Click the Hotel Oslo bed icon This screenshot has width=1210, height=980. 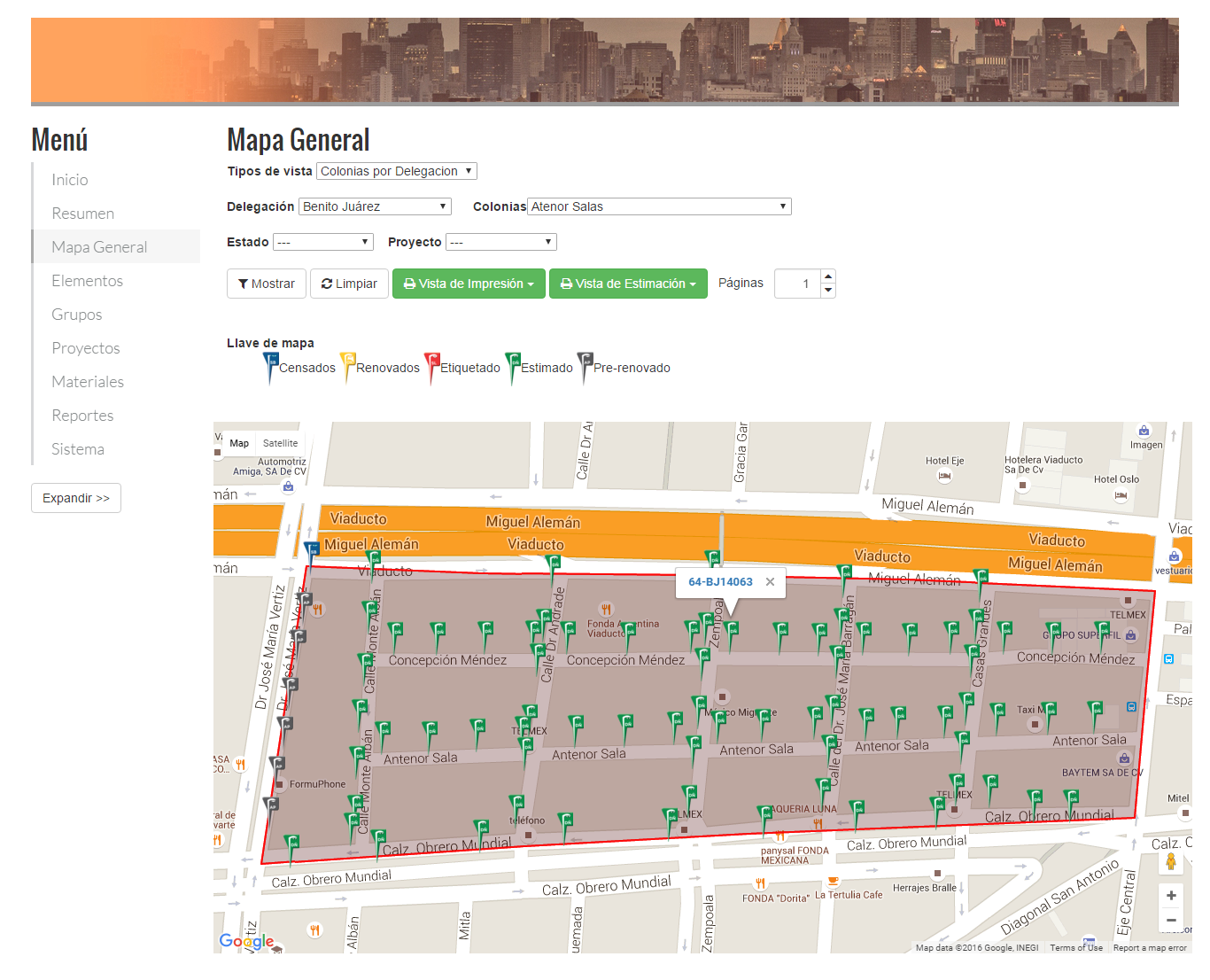[x=1121, y=495]
